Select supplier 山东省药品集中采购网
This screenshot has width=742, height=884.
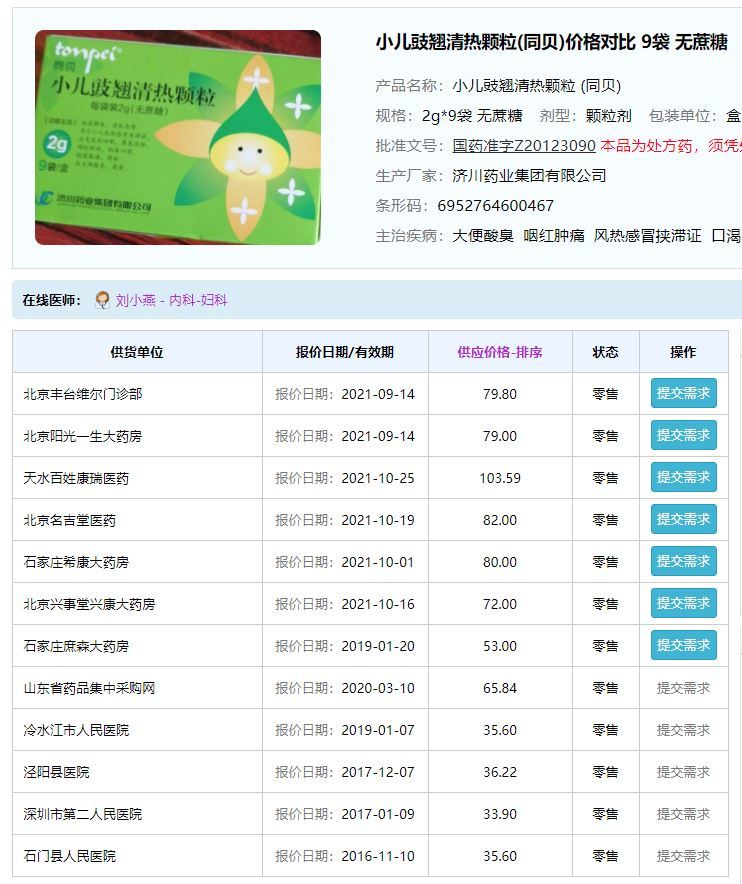pos(89,688)
